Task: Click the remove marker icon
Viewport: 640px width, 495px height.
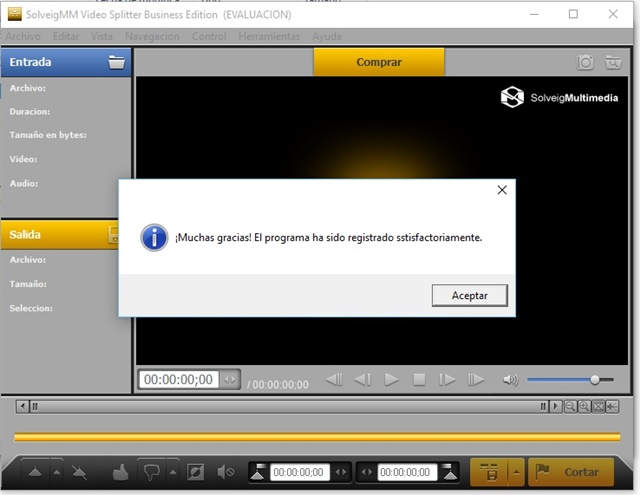Action: click(79, 473)
